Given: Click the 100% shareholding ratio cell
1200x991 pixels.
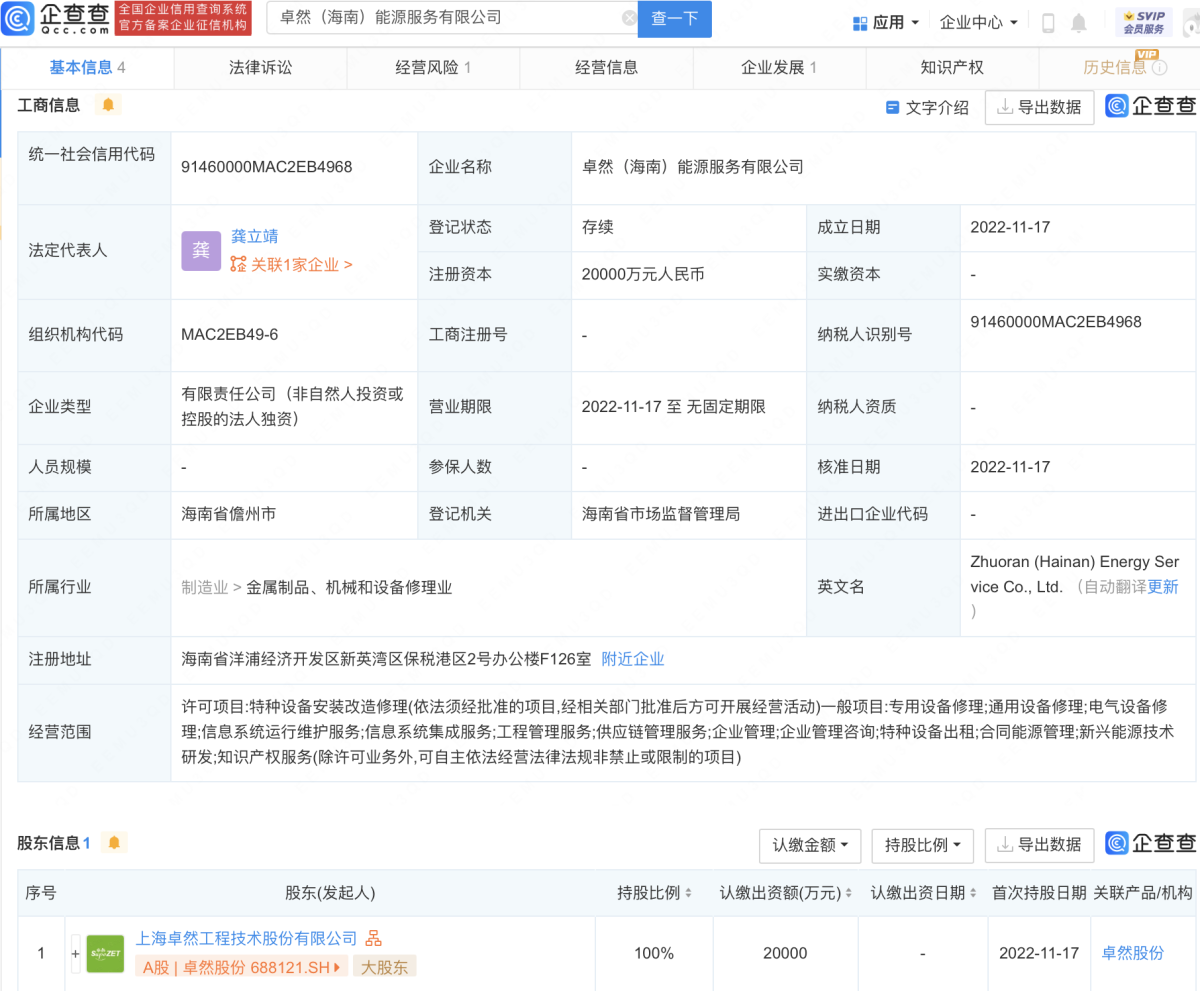Looking at the screenshot, I should coord(654,953).
